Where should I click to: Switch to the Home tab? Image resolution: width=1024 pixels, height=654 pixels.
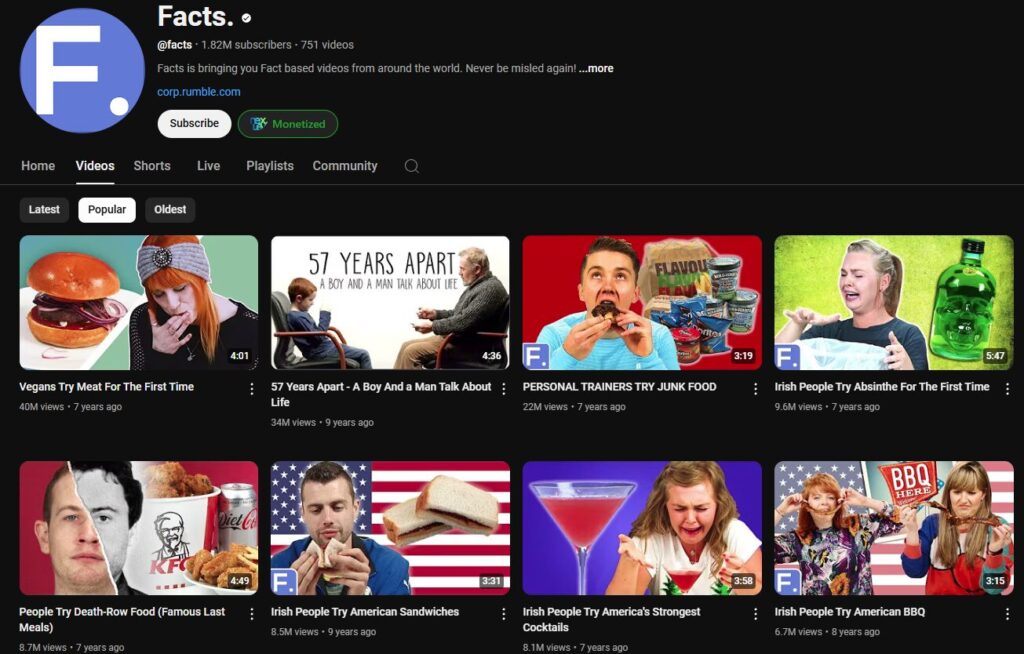click(x=38, y=166)
